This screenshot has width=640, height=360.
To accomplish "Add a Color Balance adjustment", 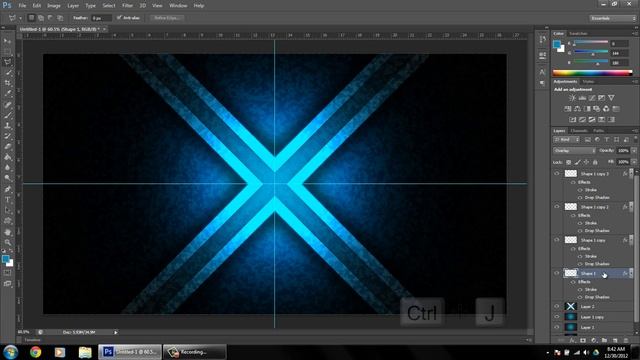I will pyautogui.click(x=577, y=109).
